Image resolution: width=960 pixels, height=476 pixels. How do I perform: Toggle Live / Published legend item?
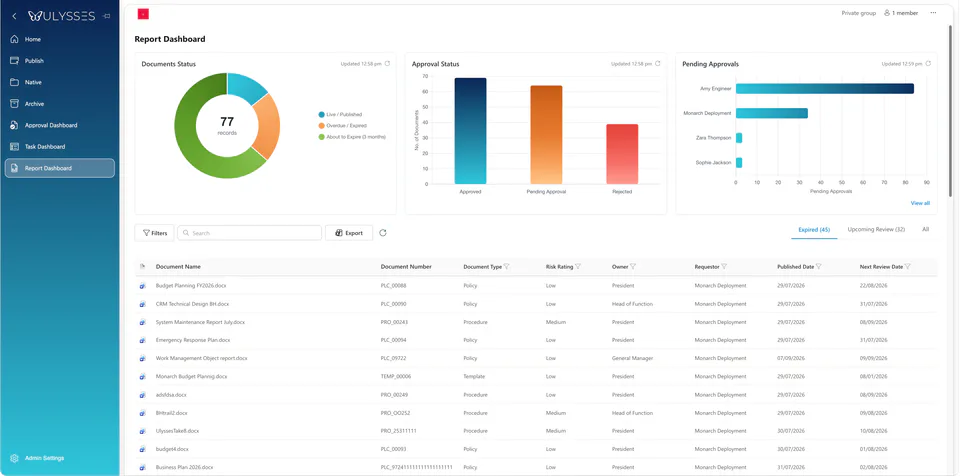(340, 115)
